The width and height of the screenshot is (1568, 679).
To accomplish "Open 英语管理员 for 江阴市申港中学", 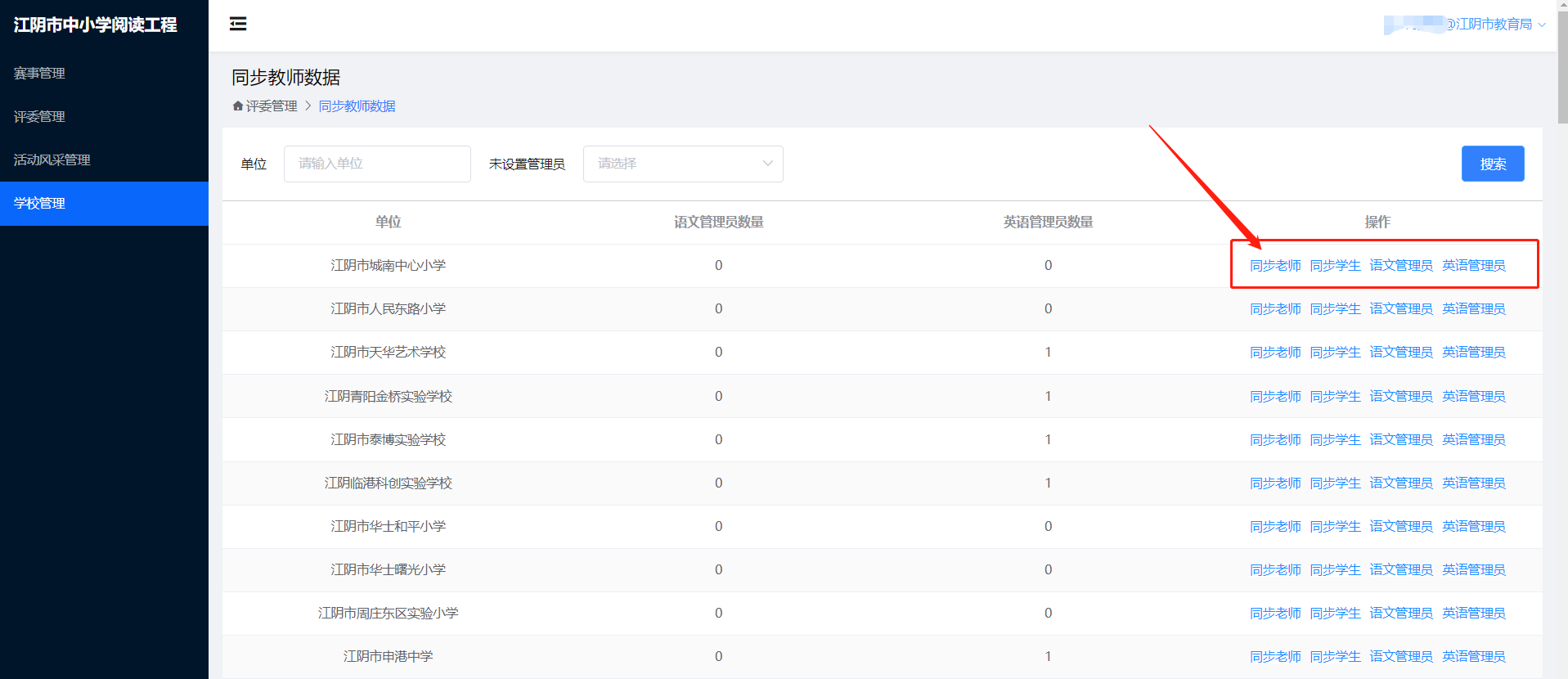I will point(1473,657).
